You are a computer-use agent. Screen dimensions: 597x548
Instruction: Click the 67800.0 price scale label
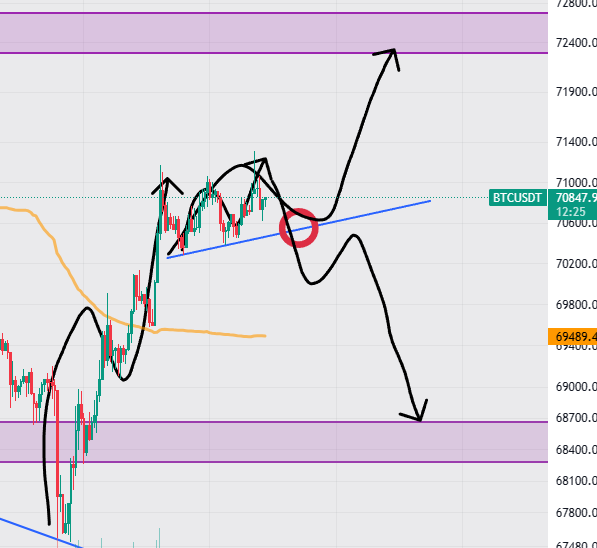pyautogui.click(x=576, y=513)
